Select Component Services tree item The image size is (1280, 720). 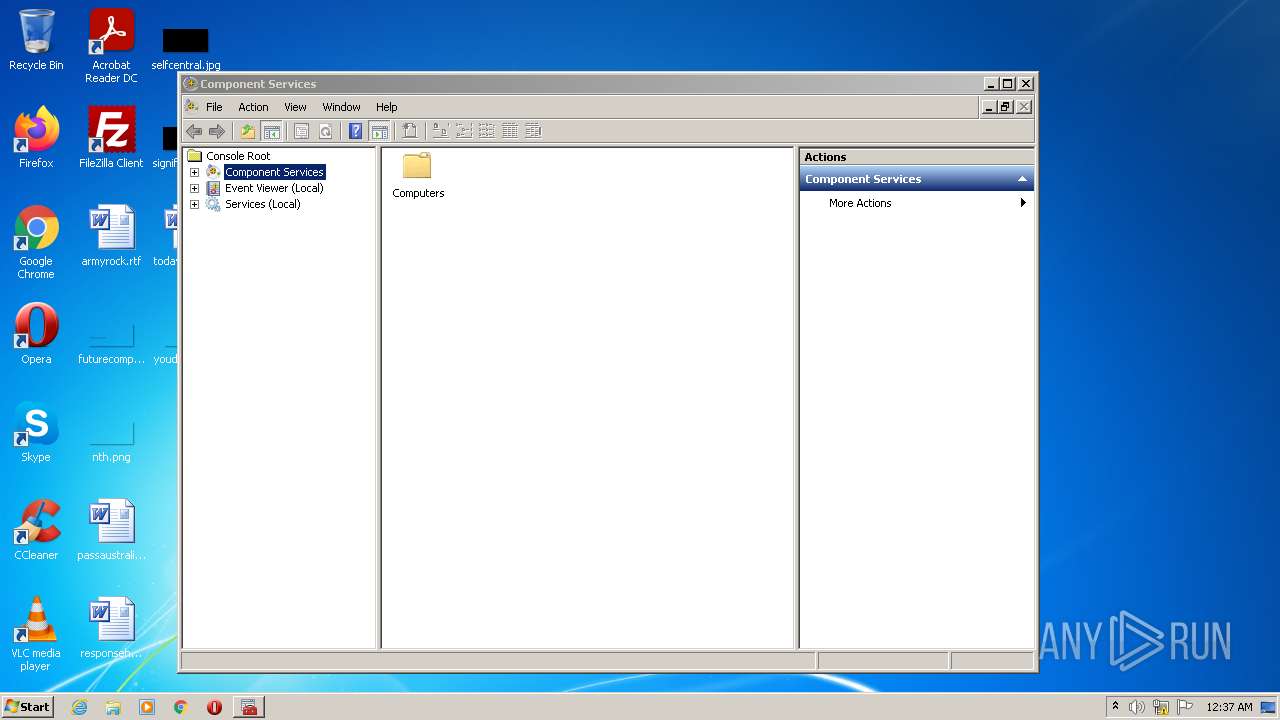274,172
